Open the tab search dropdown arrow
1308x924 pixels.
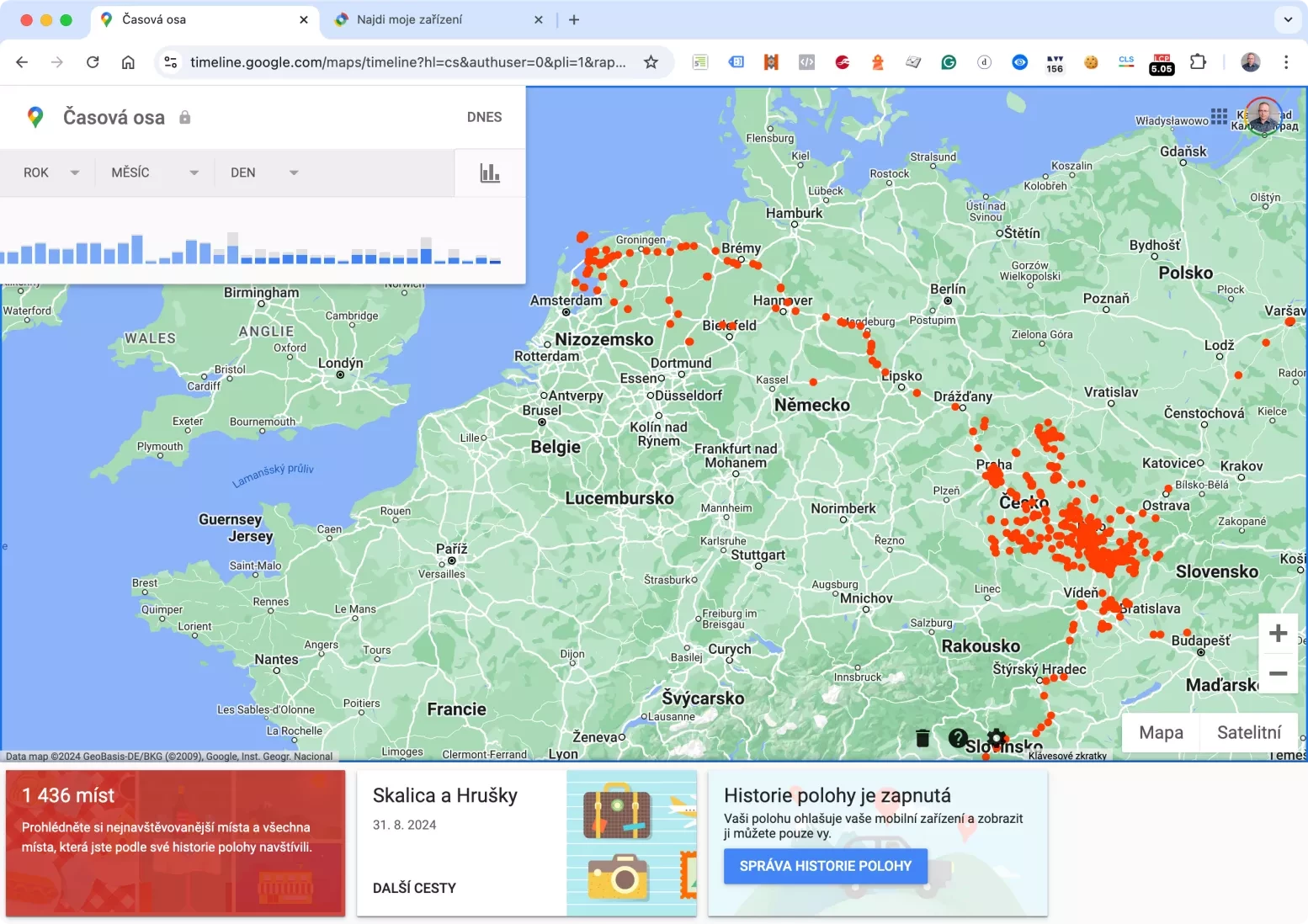pyautogui.click(x=1288, y=19)
